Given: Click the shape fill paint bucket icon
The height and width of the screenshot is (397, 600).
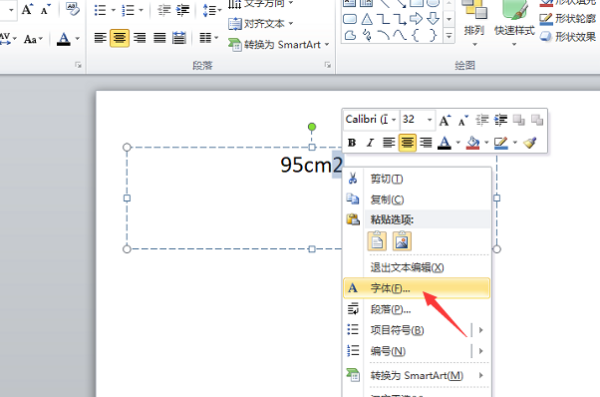Looking at the screenshot, I should pyautogui.click(x=473, y=143).
